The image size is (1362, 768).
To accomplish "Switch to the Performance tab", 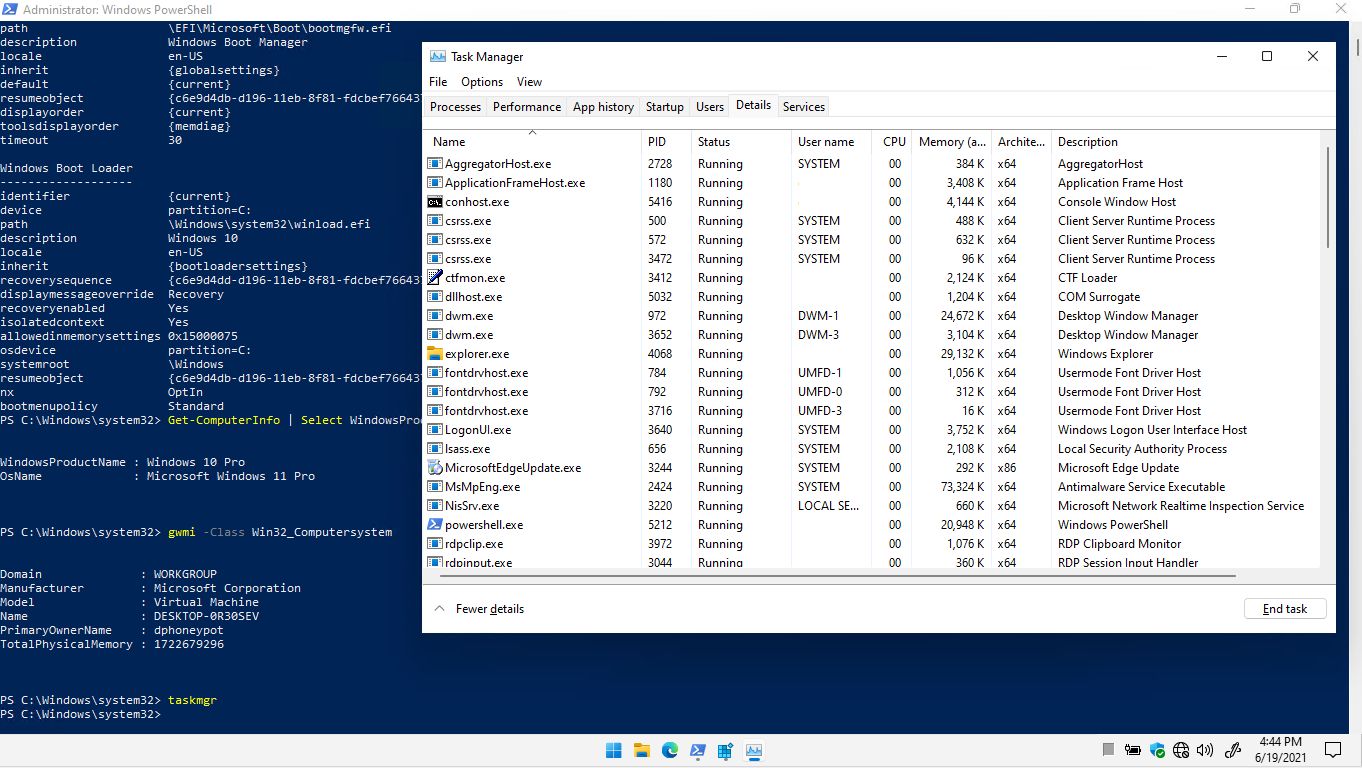I will pos(527,107).
